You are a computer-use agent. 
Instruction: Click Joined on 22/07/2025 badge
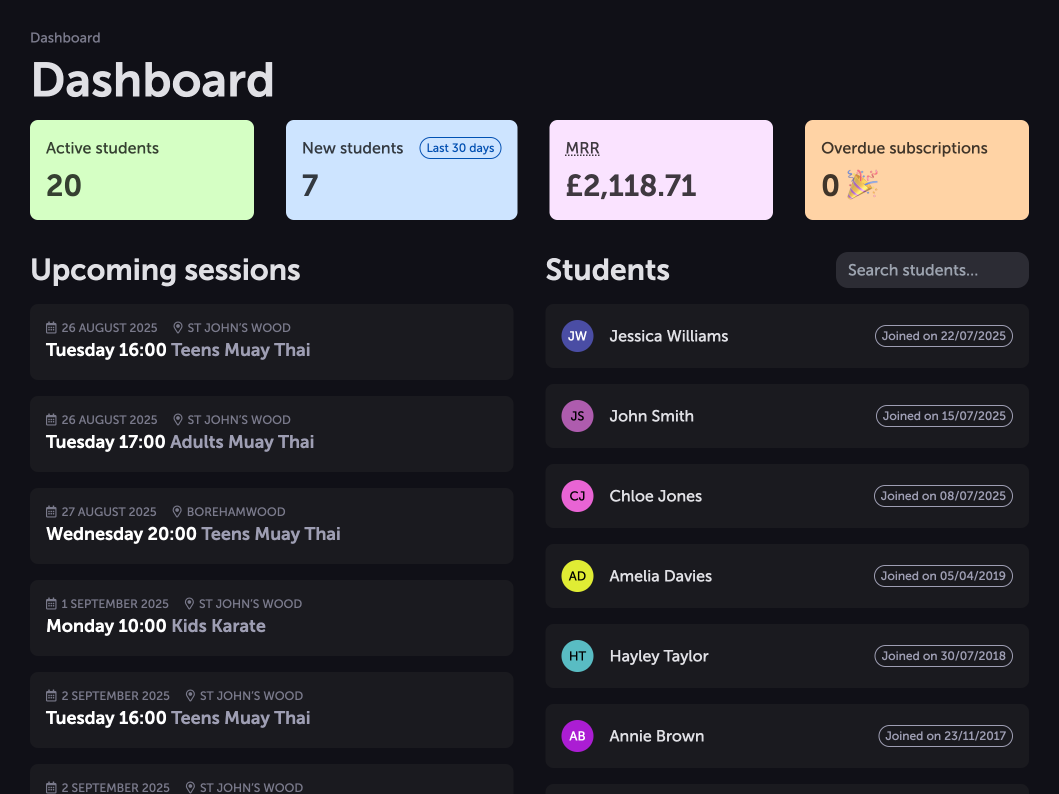point(944,336)
